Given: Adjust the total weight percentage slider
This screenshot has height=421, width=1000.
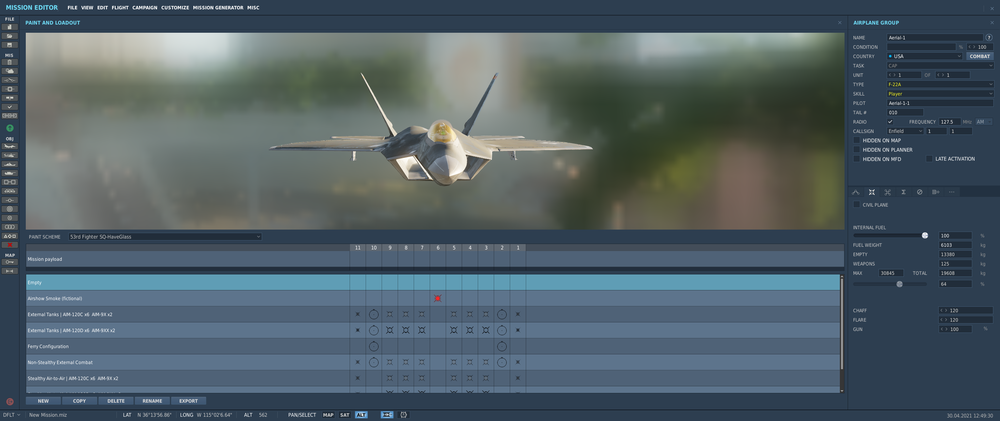Looking at the screenshot, I should click(890, 284).
